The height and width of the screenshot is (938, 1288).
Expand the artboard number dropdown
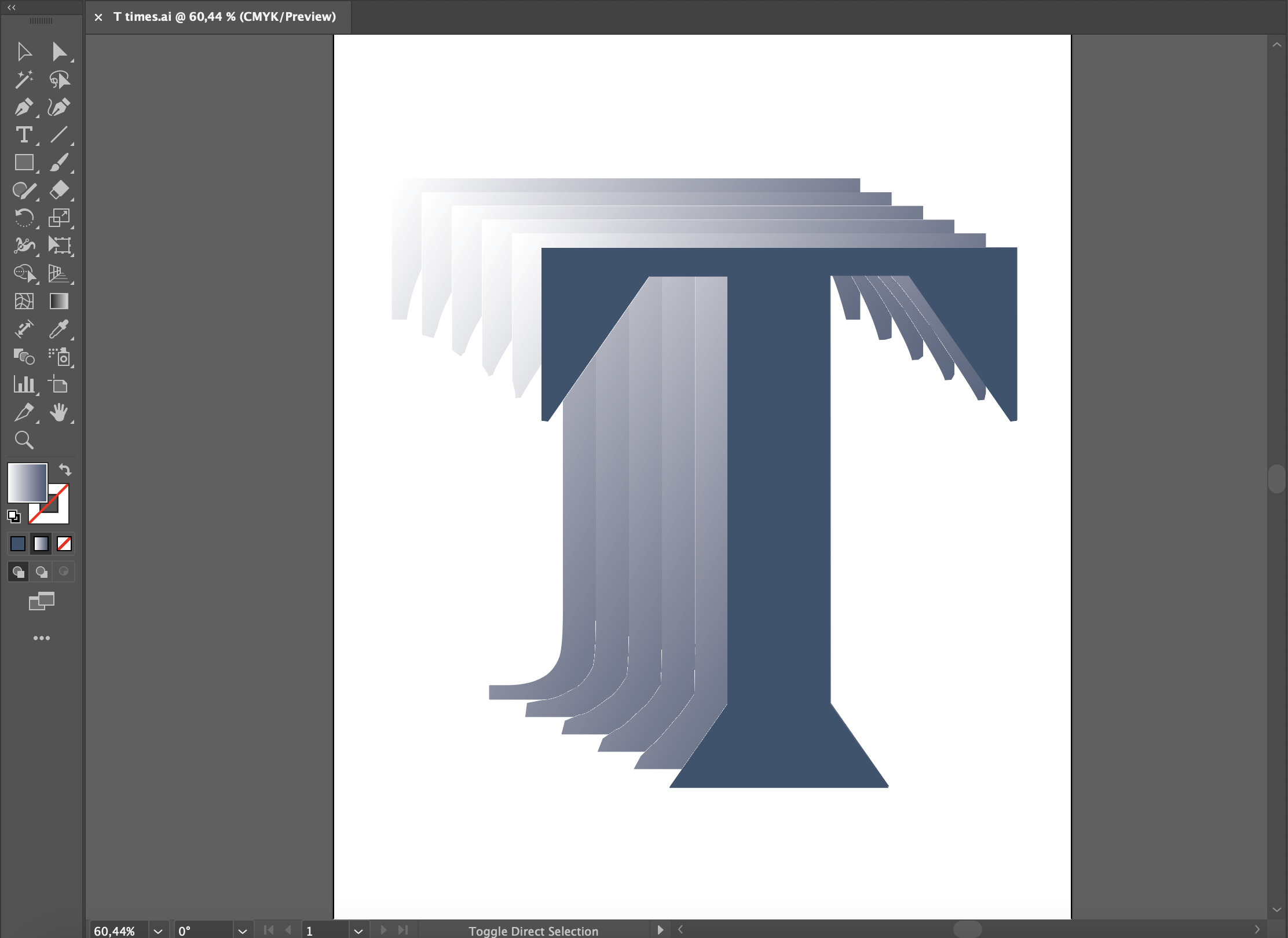tap(358, 931)
